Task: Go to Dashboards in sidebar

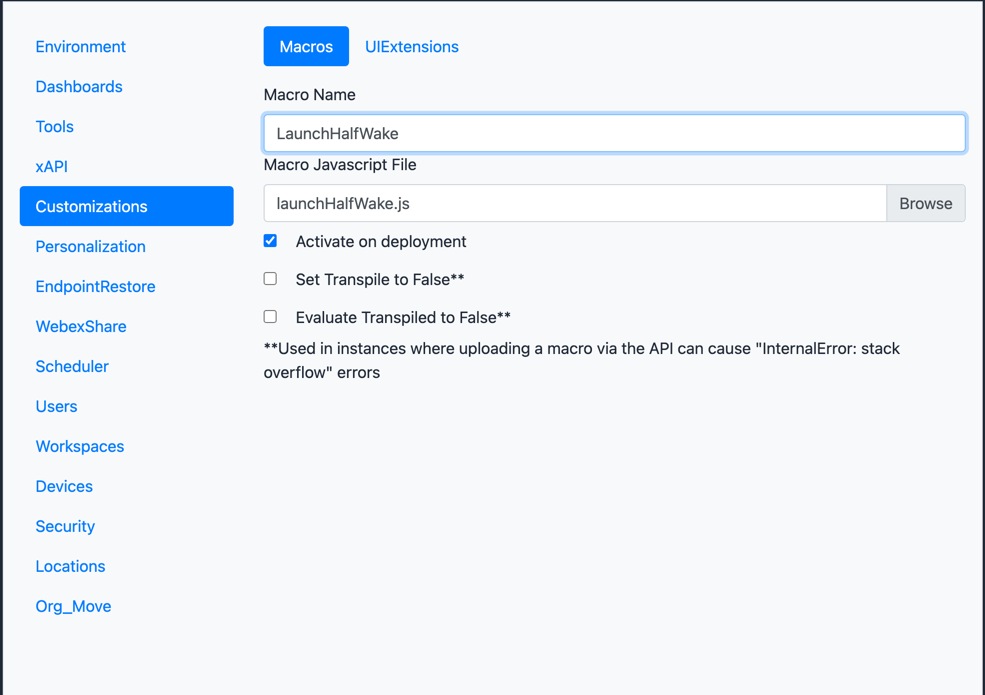Action: point(79,87)
